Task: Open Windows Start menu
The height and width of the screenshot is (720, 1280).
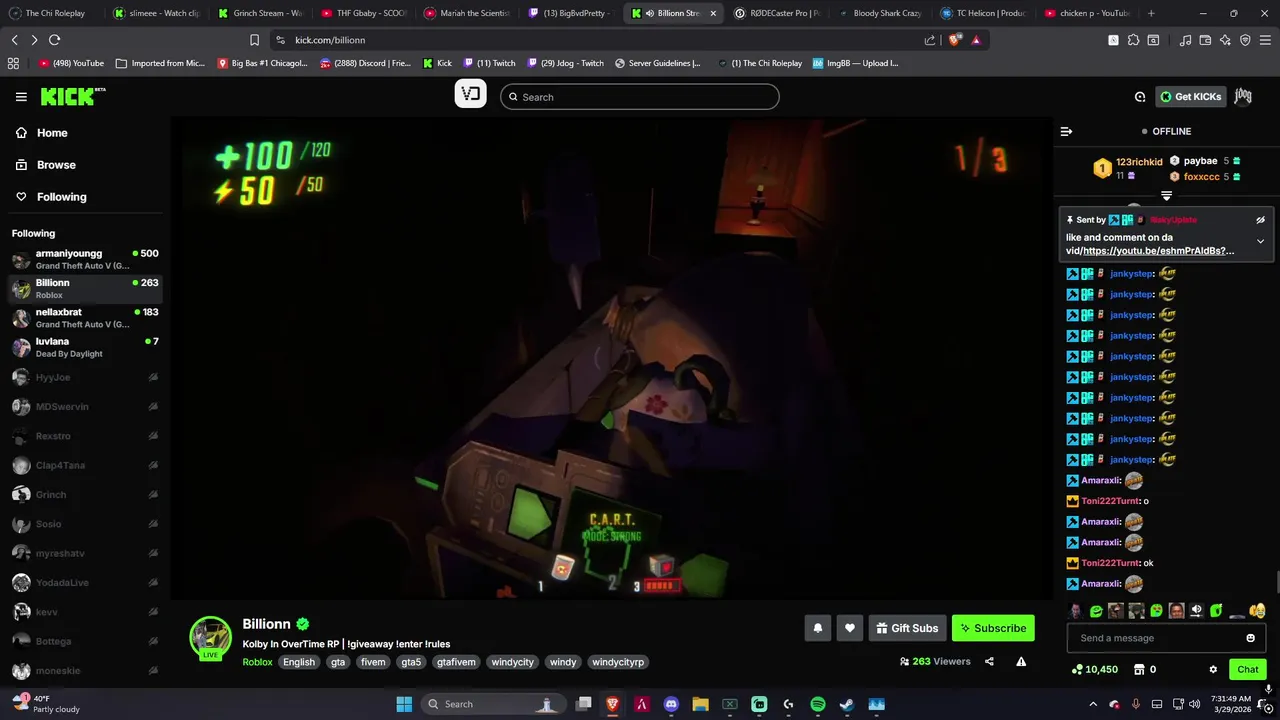Action: [404, 704]
